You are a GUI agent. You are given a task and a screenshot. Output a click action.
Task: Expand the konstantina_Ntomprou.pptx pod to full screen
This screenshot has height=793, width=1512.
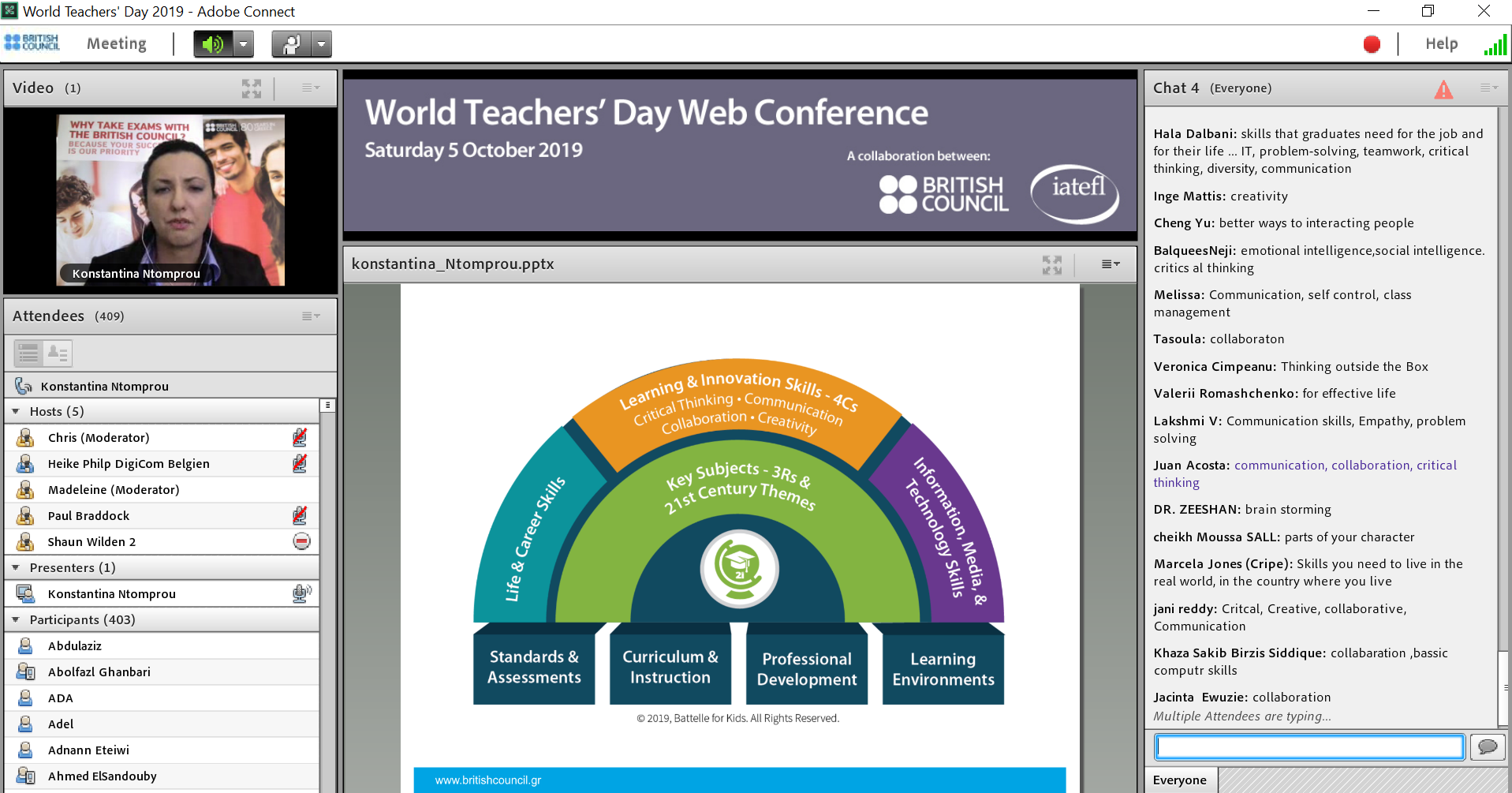point(1051,264)
